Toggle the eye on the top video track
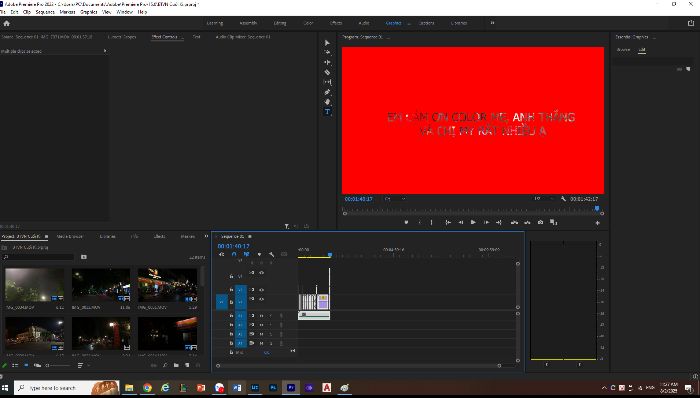Viewport: 700px width, 398px height. coord(262,273)
